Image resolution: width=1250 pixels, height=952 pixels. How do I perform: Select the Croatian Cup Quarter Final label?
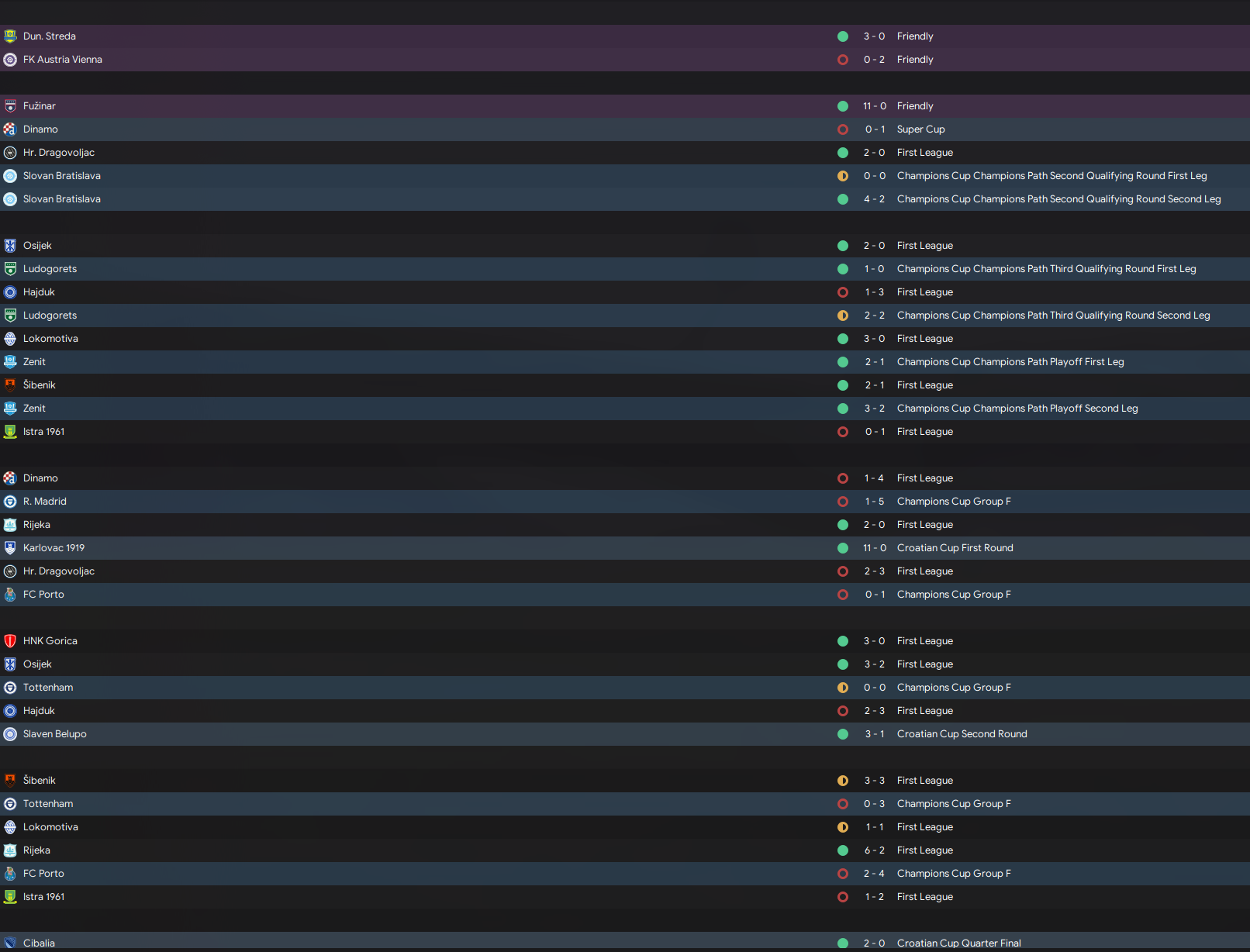click(x=958, y=943)
